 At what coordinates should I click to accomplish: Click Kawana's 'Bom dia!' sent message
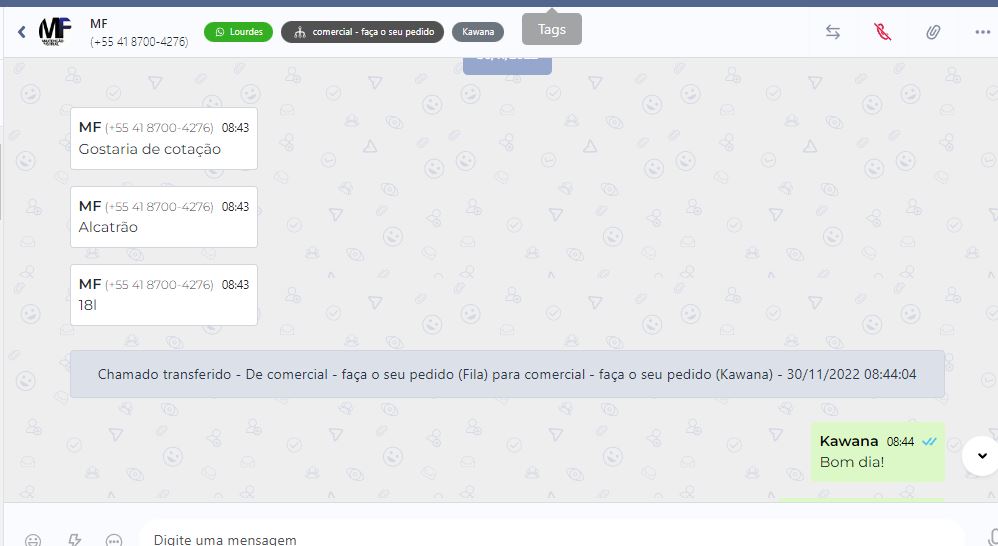coord(877,452)
